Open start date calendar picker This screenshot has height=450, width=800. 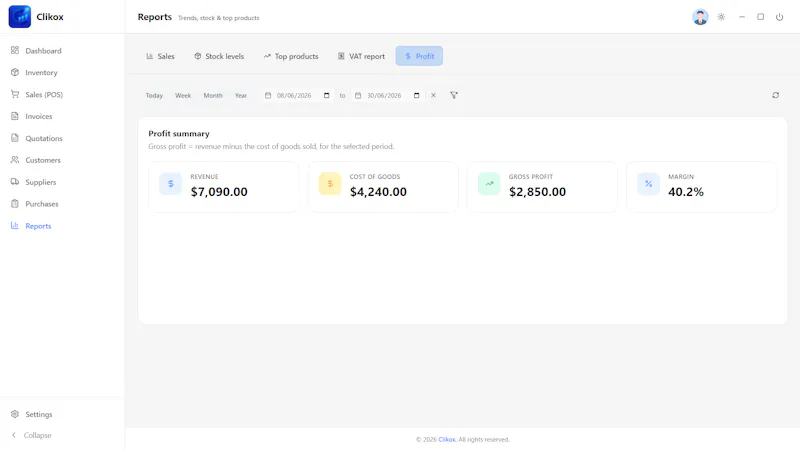coord(327,95)
